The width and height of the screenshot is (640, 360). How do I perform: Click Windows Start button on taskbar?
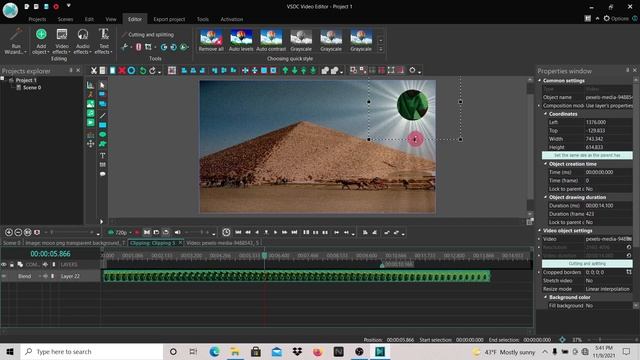click(x=10, y=351)
